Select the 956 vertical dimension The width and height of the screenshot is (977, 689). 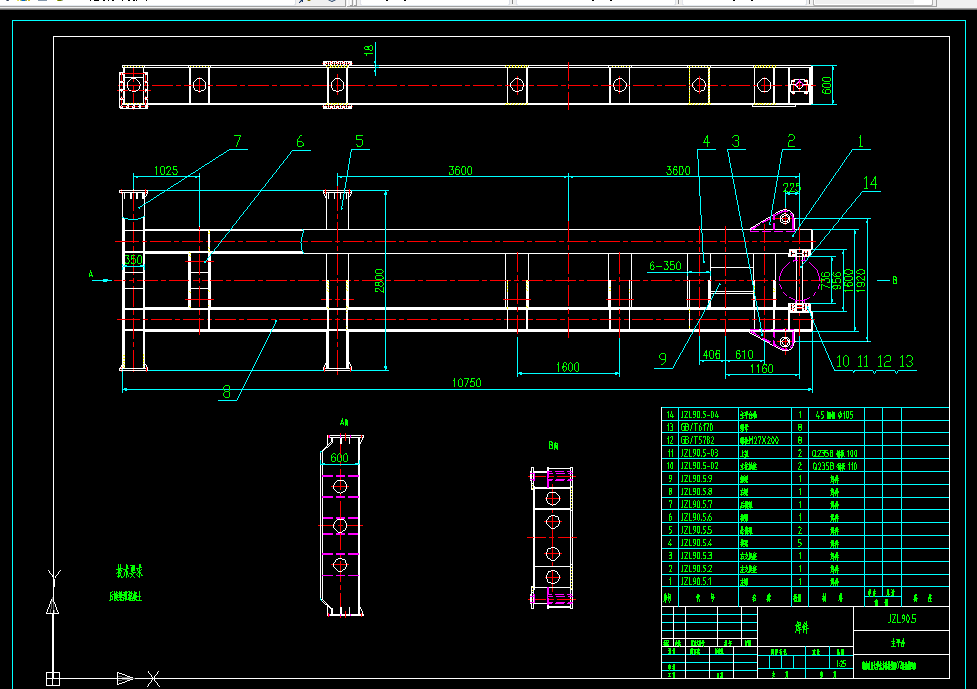[837, 280]
